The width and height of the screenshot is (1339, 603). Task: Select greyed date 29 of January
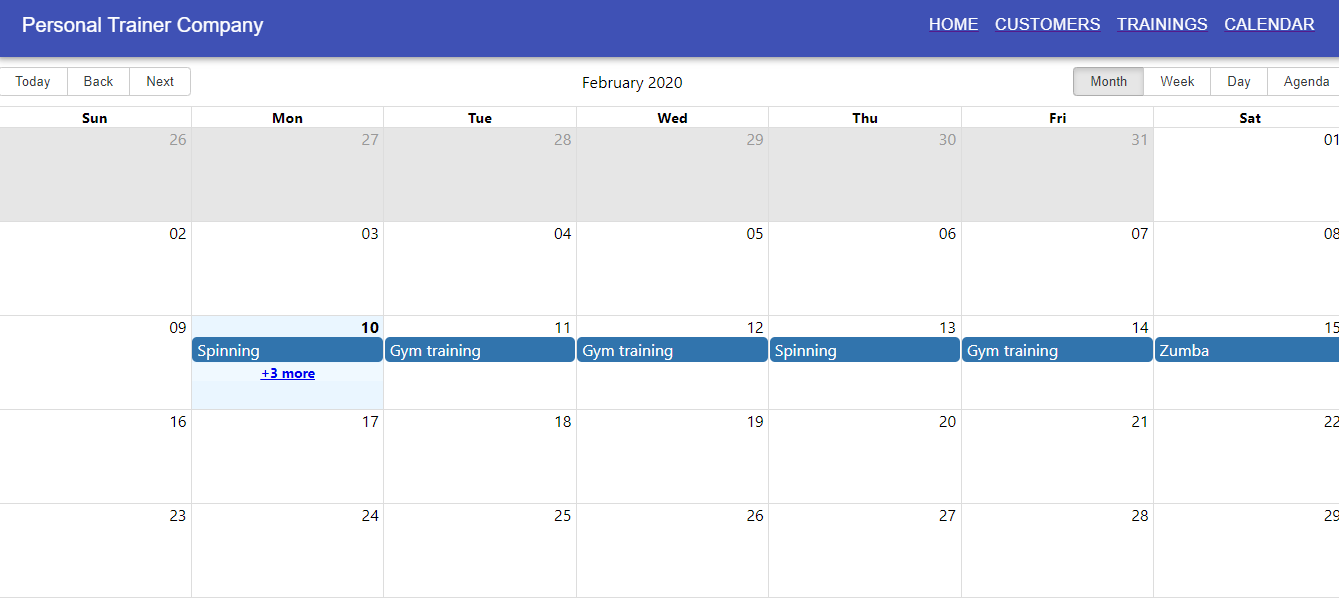(755, 140)
